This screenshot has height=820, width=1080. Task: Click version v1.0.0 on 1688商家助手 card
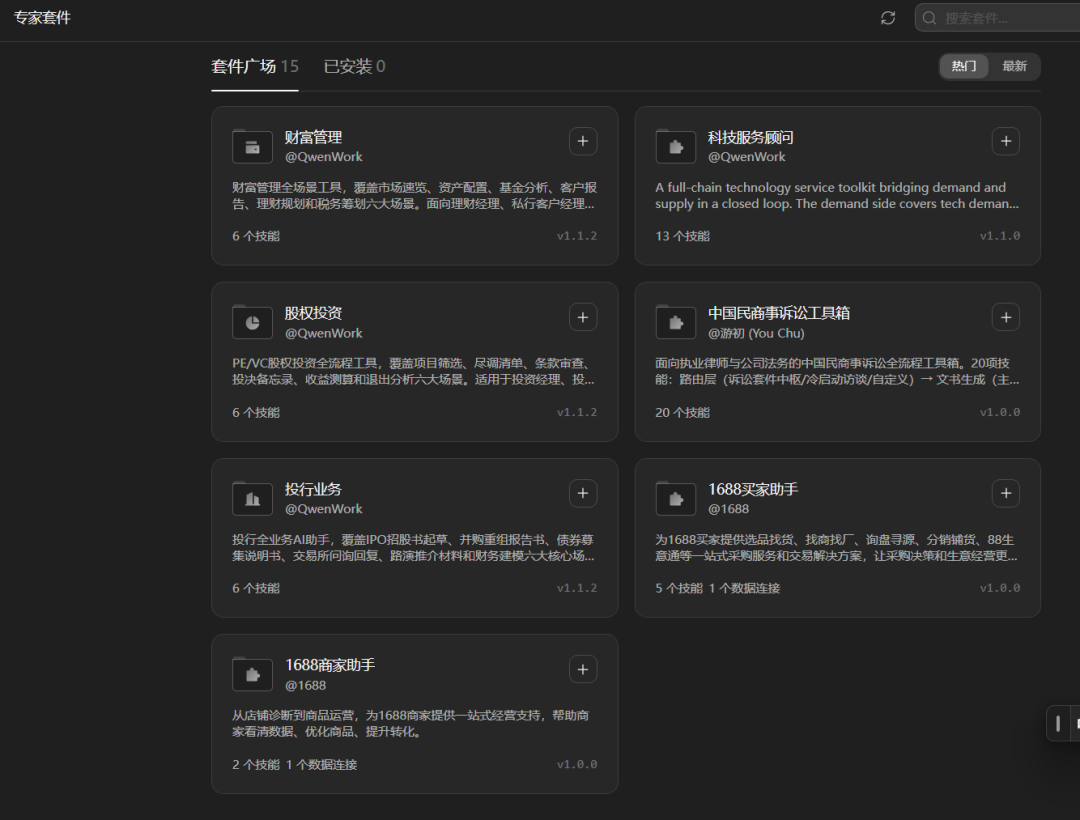(577, 764)
